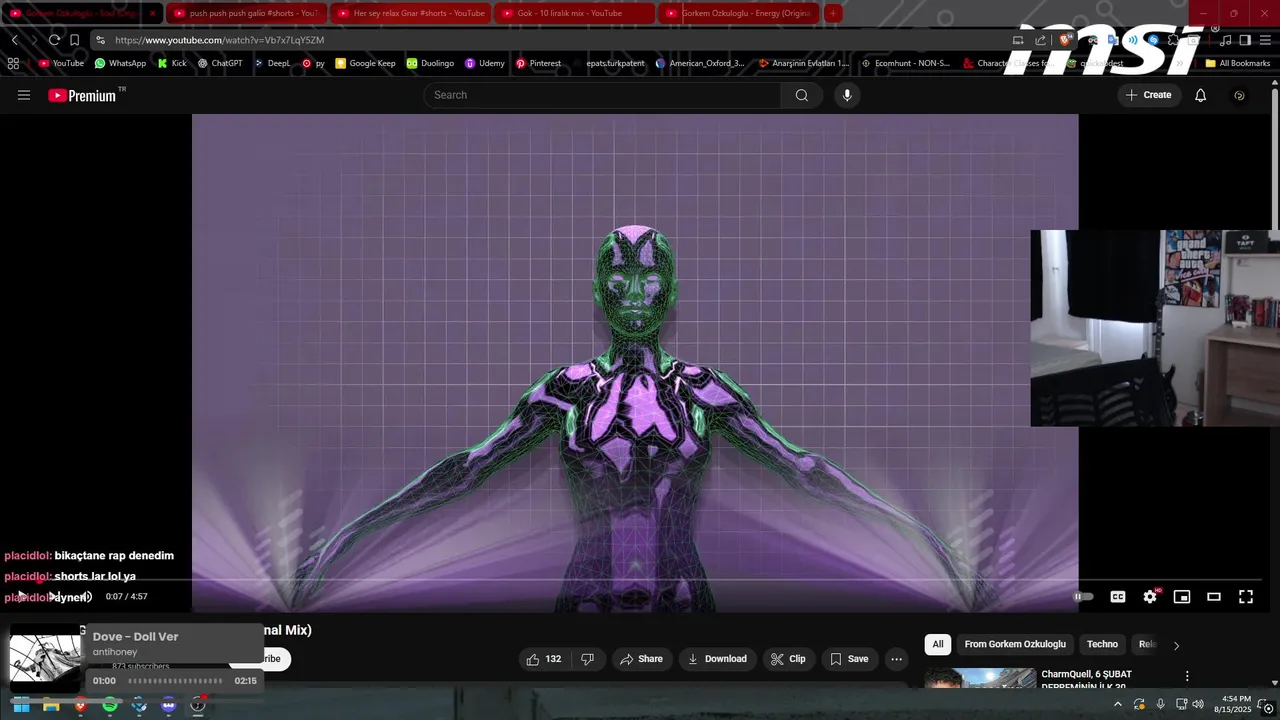Select the All filter chip

pos(937,644)
